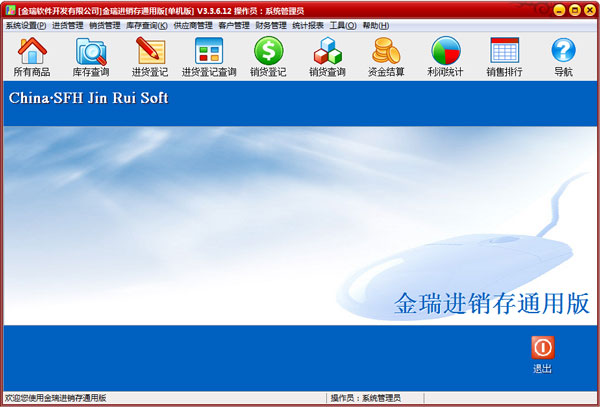Image resolution: width=600 pixels, height=407 pixels.
Task: Click the application icon in title bar
Action: 10,10
